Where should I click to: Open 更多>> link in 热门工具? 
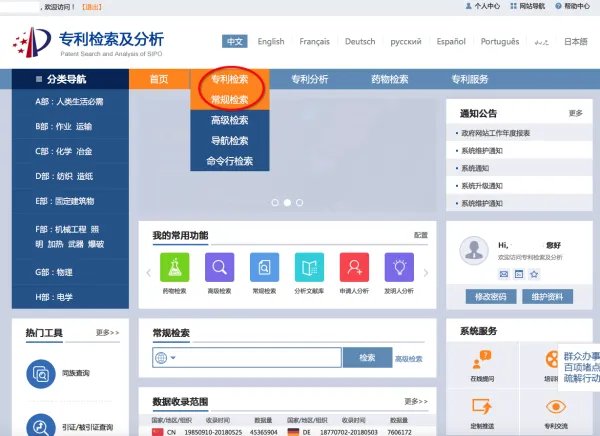point(108,333)
